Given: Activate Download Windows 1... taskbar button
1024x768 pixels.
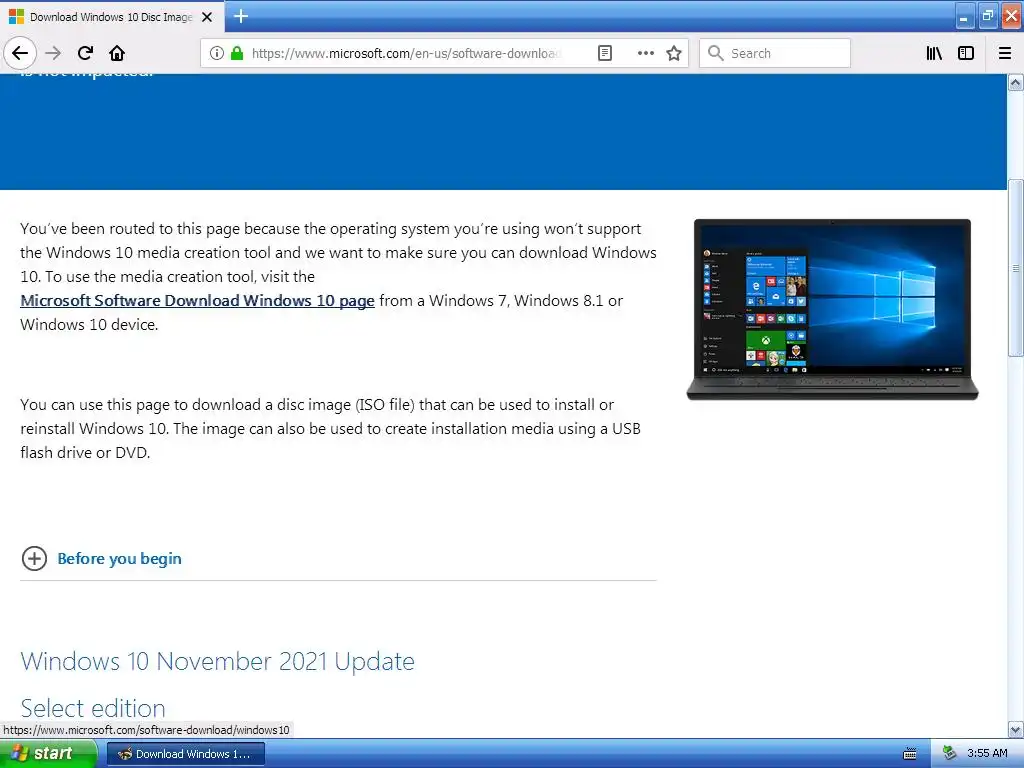Looking at the screenshot, I should point(186,754).
